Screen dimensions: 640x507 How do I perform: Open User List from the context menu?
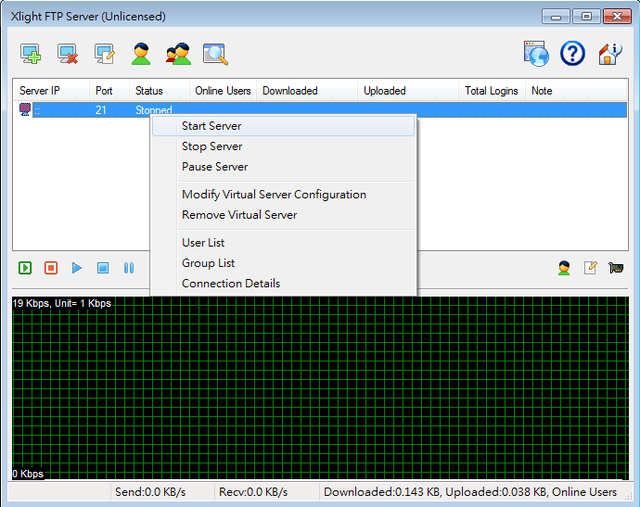point(283,243)
